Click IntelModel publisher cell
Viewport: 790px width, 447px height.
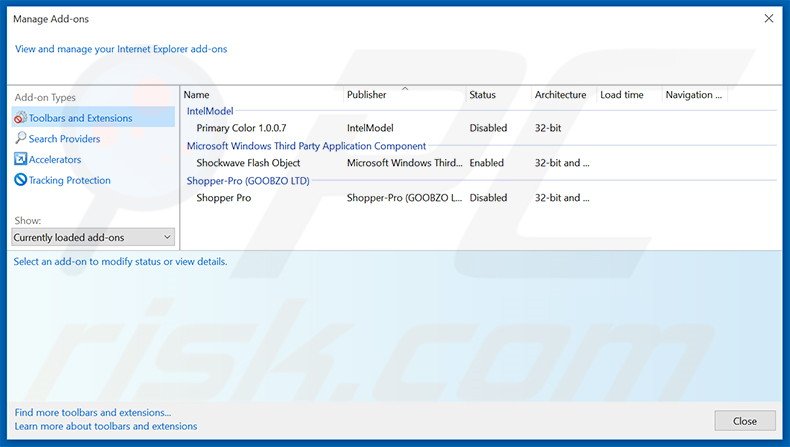370,128
